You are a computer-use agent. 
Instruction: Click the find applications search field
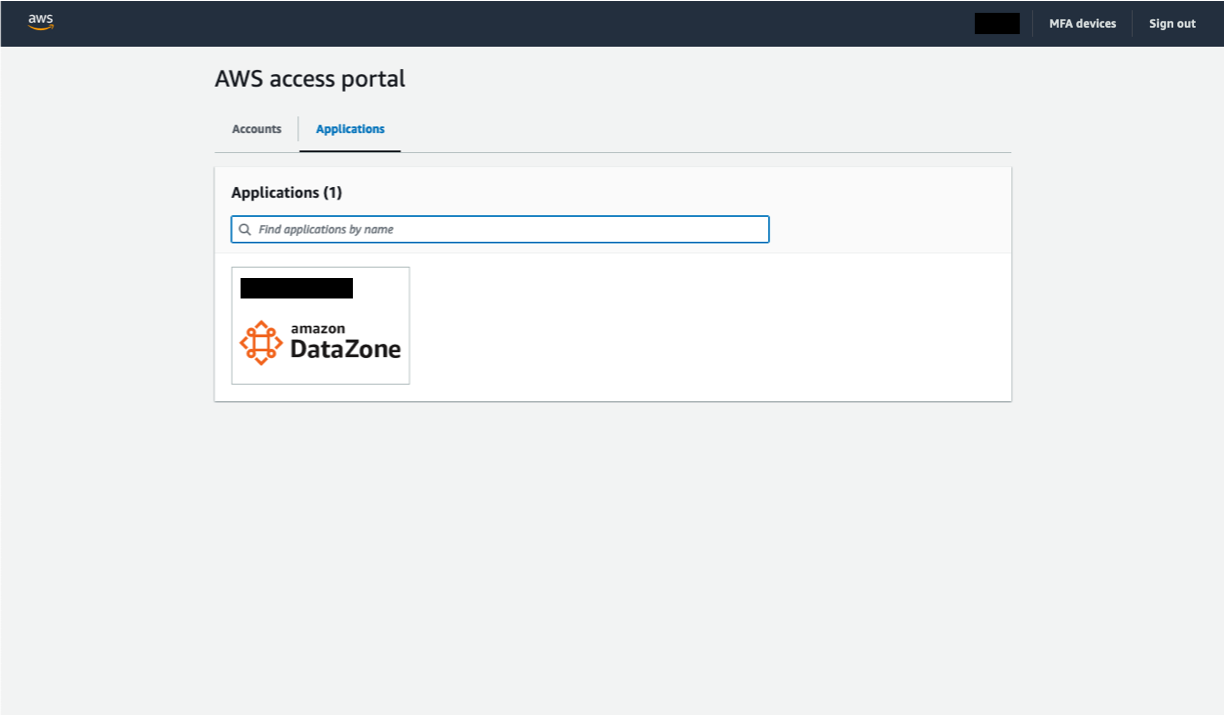[500, 229]
